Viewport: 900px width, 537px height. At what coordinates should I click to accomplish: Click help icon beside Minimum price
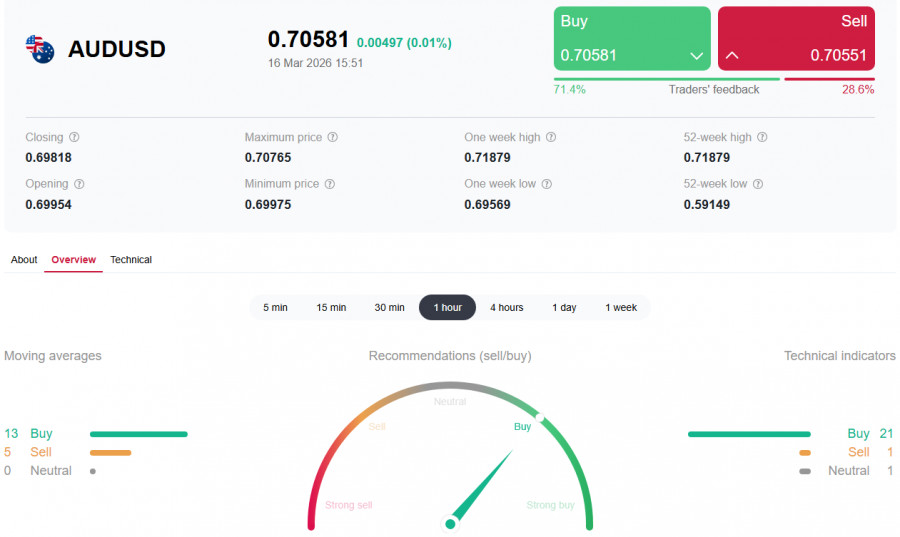point(329,184)
